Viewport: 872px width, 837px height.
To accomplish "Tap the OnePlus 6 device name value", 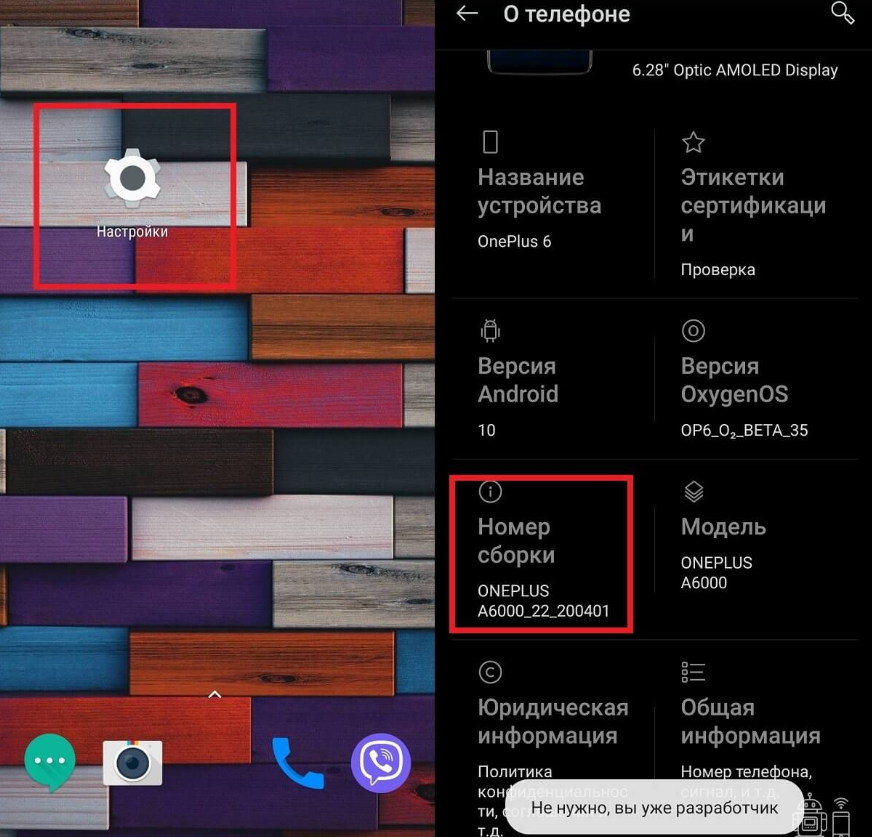I will coord(514,241).
